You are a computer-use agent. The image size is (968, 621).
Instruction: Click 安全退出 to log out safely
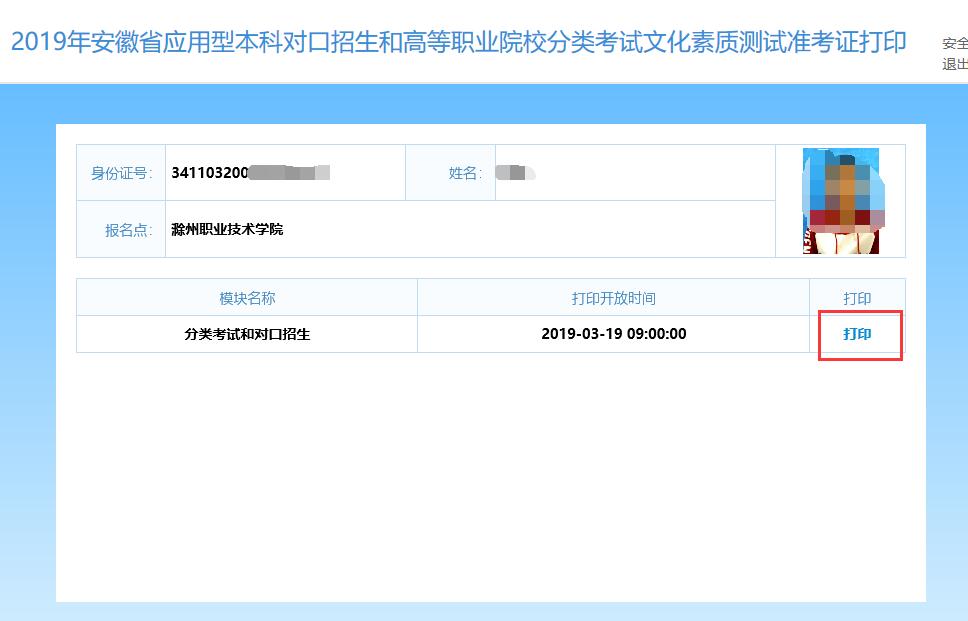[x=954, y=54]
